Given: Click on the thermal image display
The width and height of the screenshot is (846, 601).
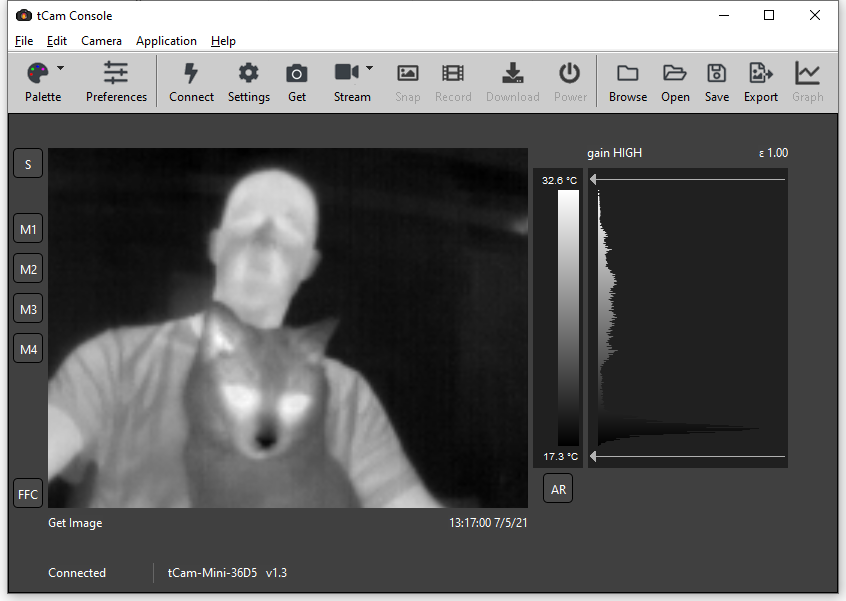Looking at the screenshot, I should [288, 328].
